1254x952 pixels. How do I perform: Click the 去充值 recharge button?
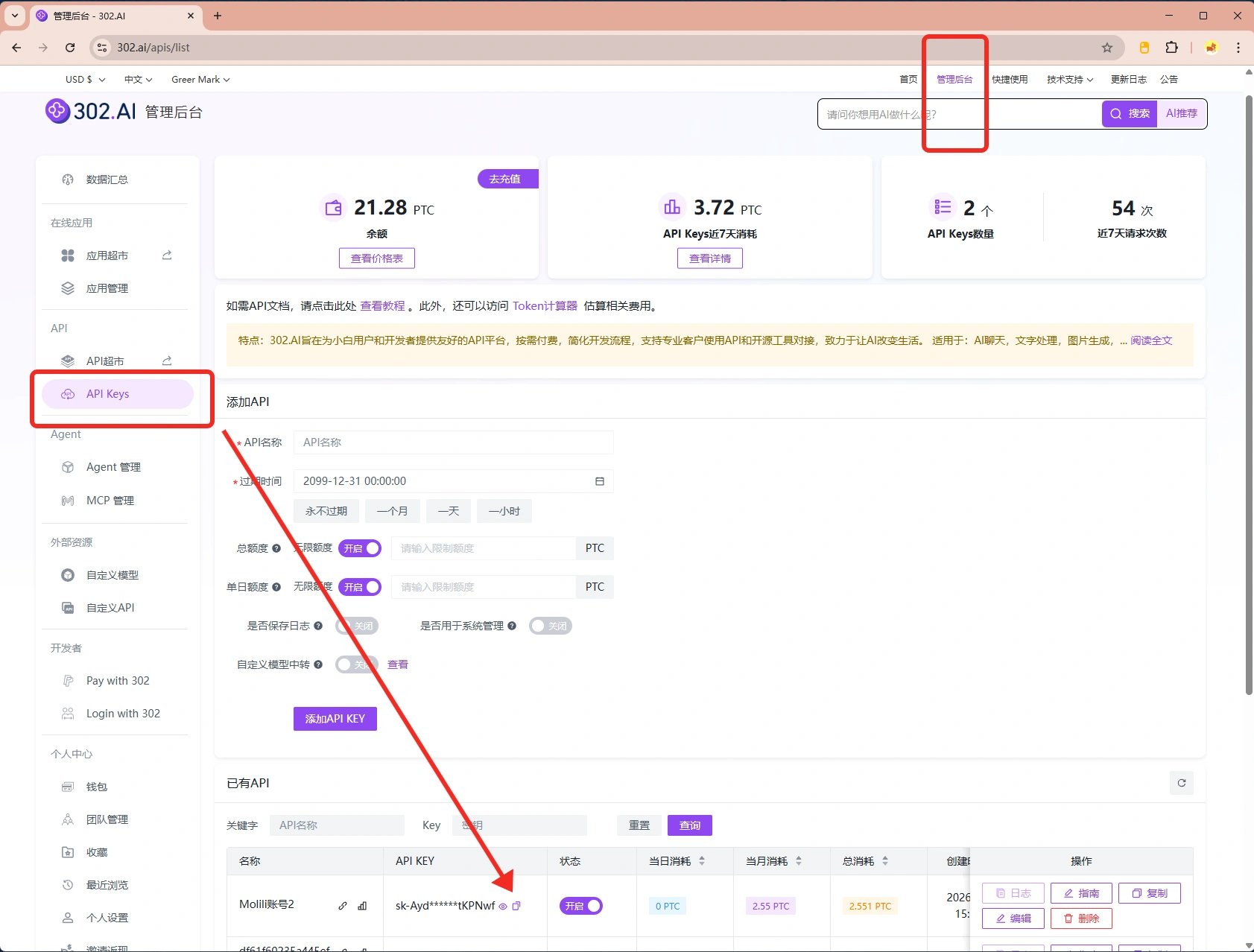507,178
